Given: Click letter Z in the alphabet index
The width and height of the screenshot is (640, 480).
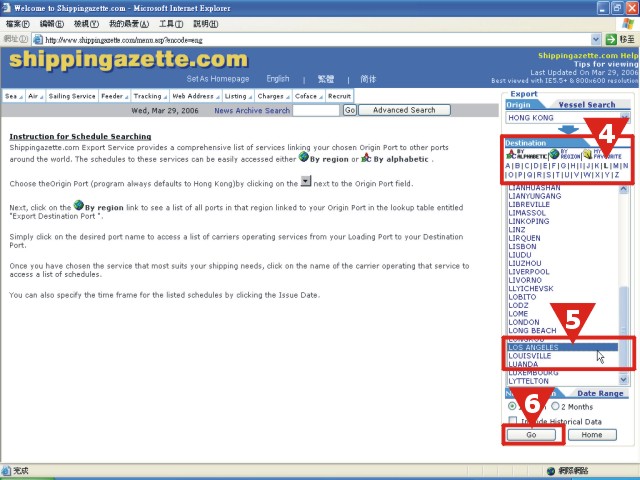Looking at the screenshot, I should (x=617, y=175).
